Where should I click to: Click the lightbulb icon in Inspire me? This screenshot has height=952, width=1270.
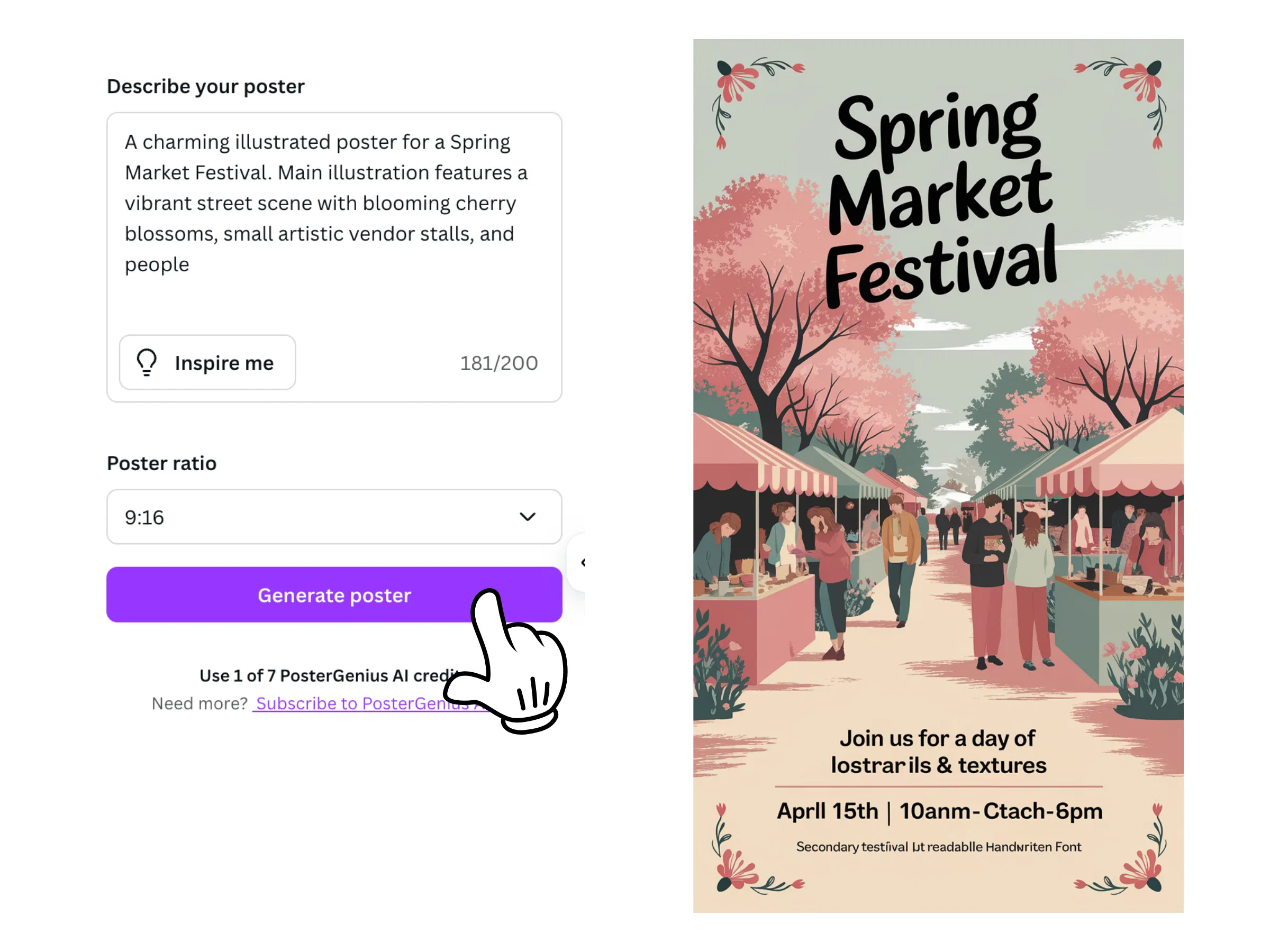point(147,362)
